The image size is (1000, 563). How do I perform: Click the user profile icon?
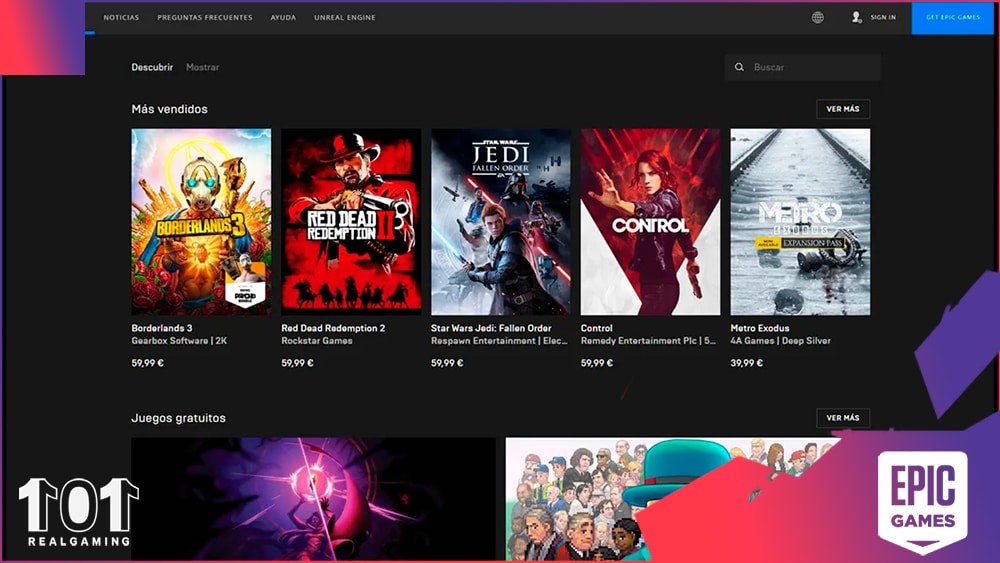(857, 17)
